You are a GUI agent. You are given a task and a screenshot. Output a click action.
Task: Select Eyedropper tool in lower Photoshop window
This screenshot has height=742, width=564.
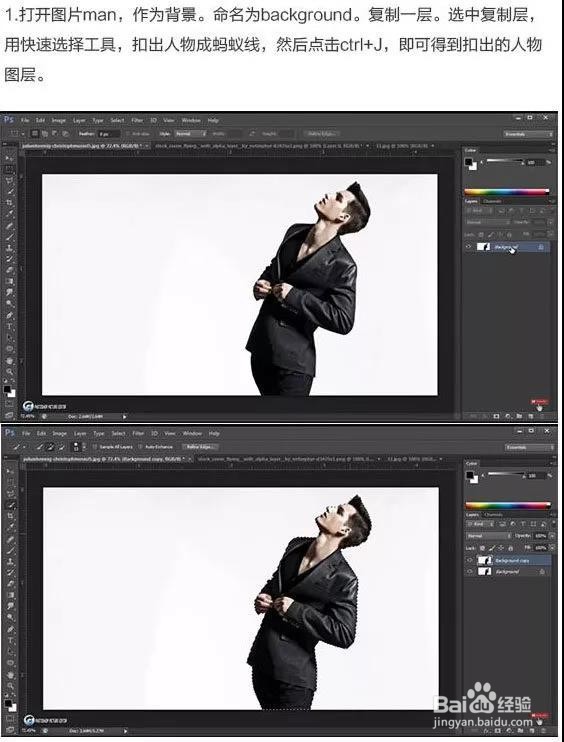coord(10,527)
